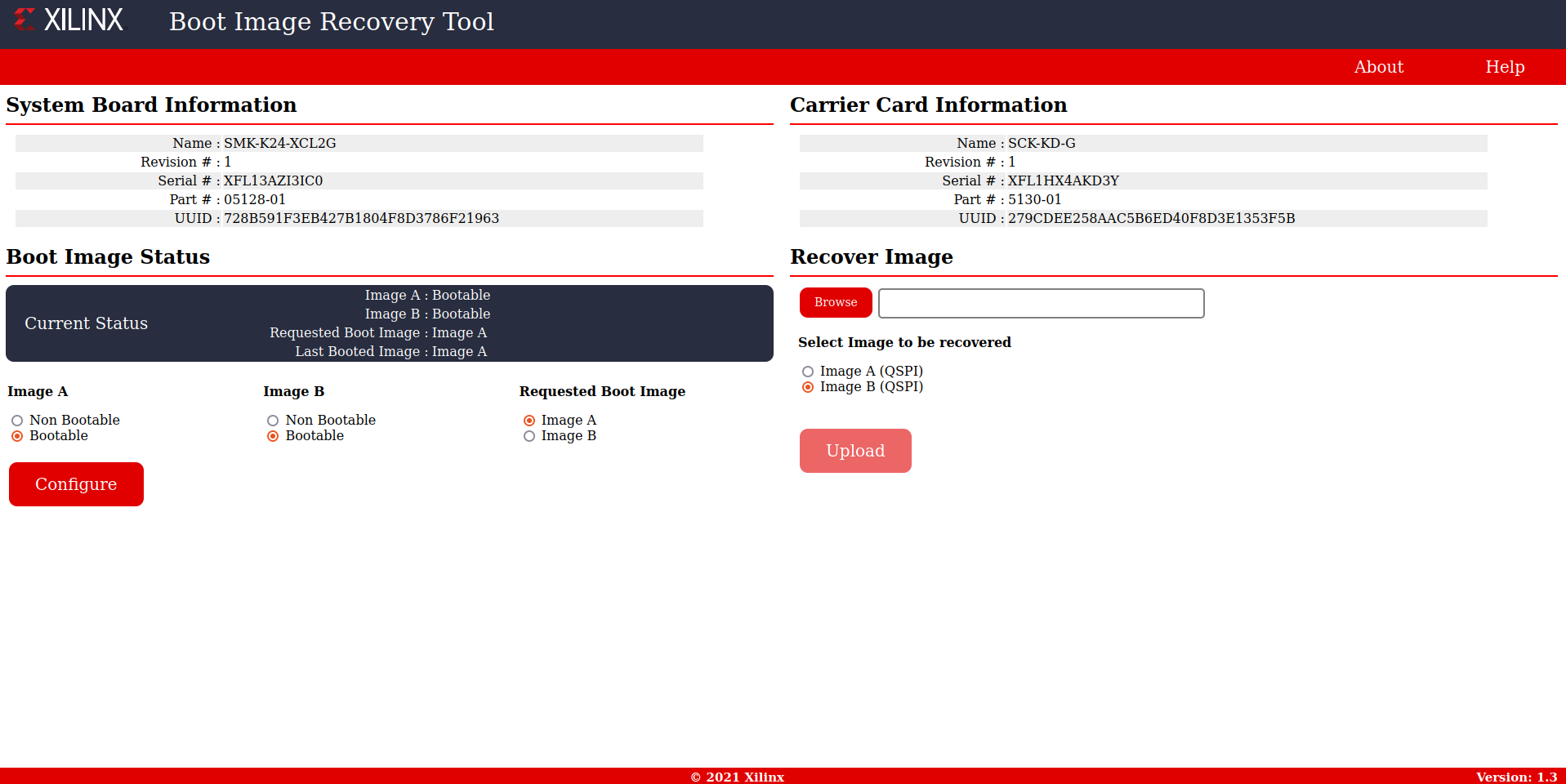Click the Xilinx logo in the header
This screenshot has height=784, width=1566.
pos(69,20)
